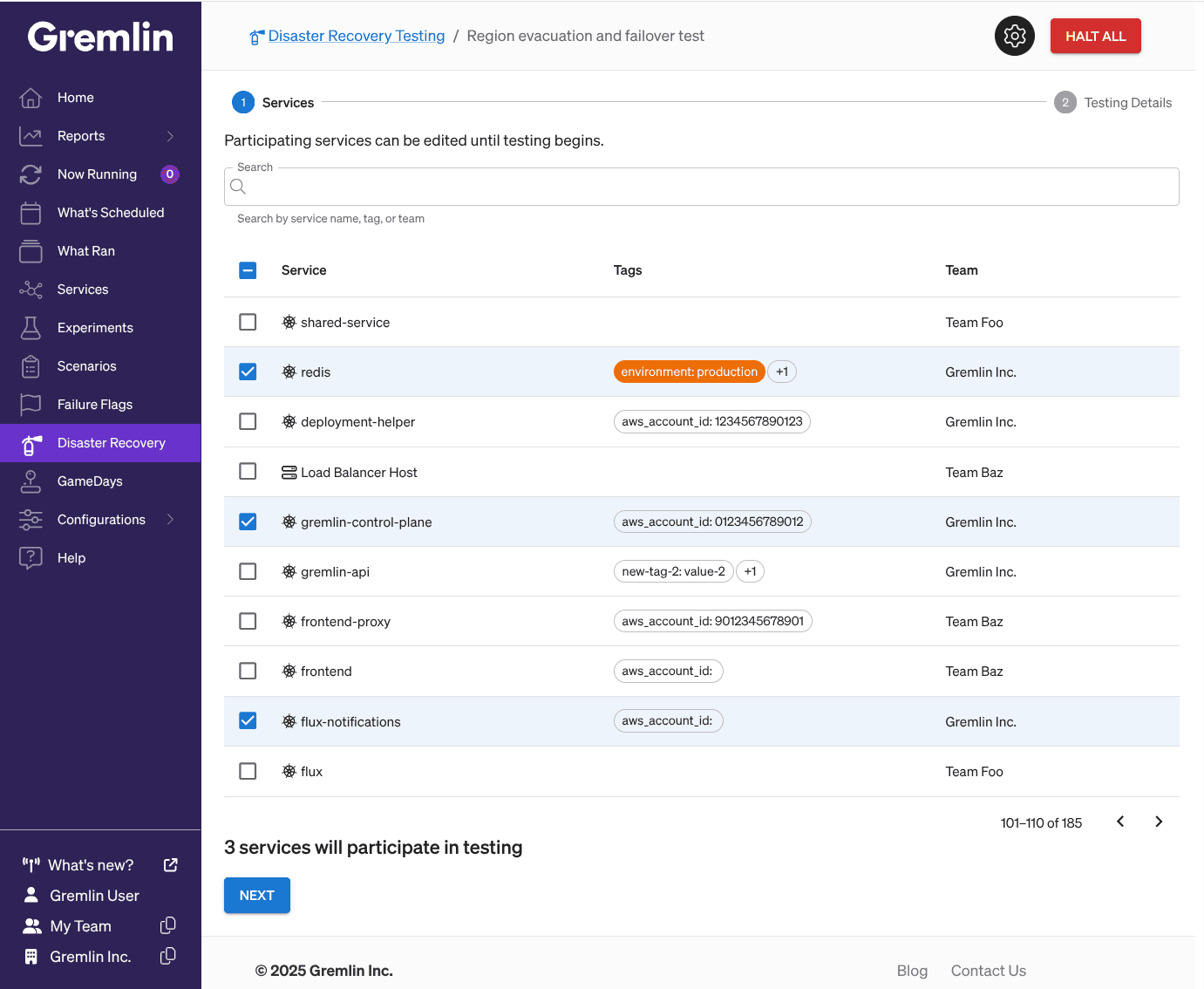The image size is (1204, 989).
Task: Click the Home house icon
Action: [x=31, y=98]
